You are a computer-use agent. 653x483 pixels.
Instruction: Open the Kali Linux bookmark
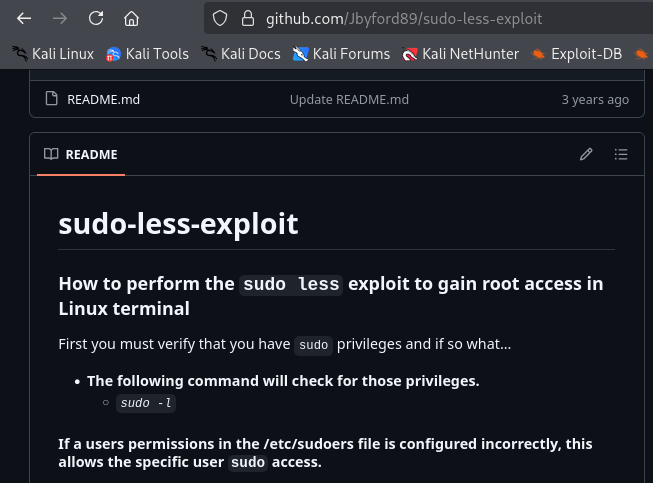[52, 54]
